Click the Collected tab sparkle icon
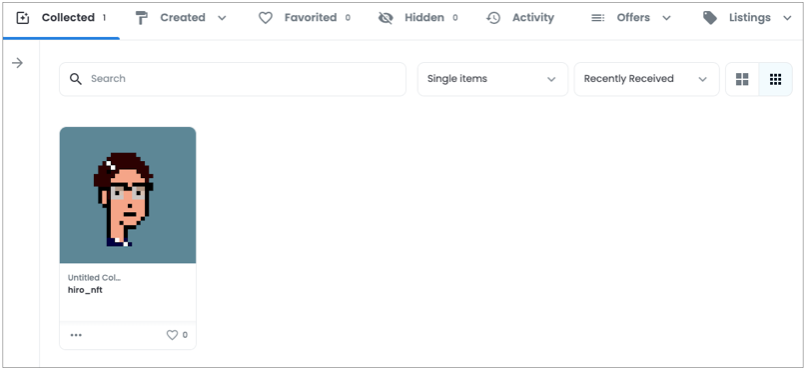Screen dimensions: 807x369 click(23, 18)
